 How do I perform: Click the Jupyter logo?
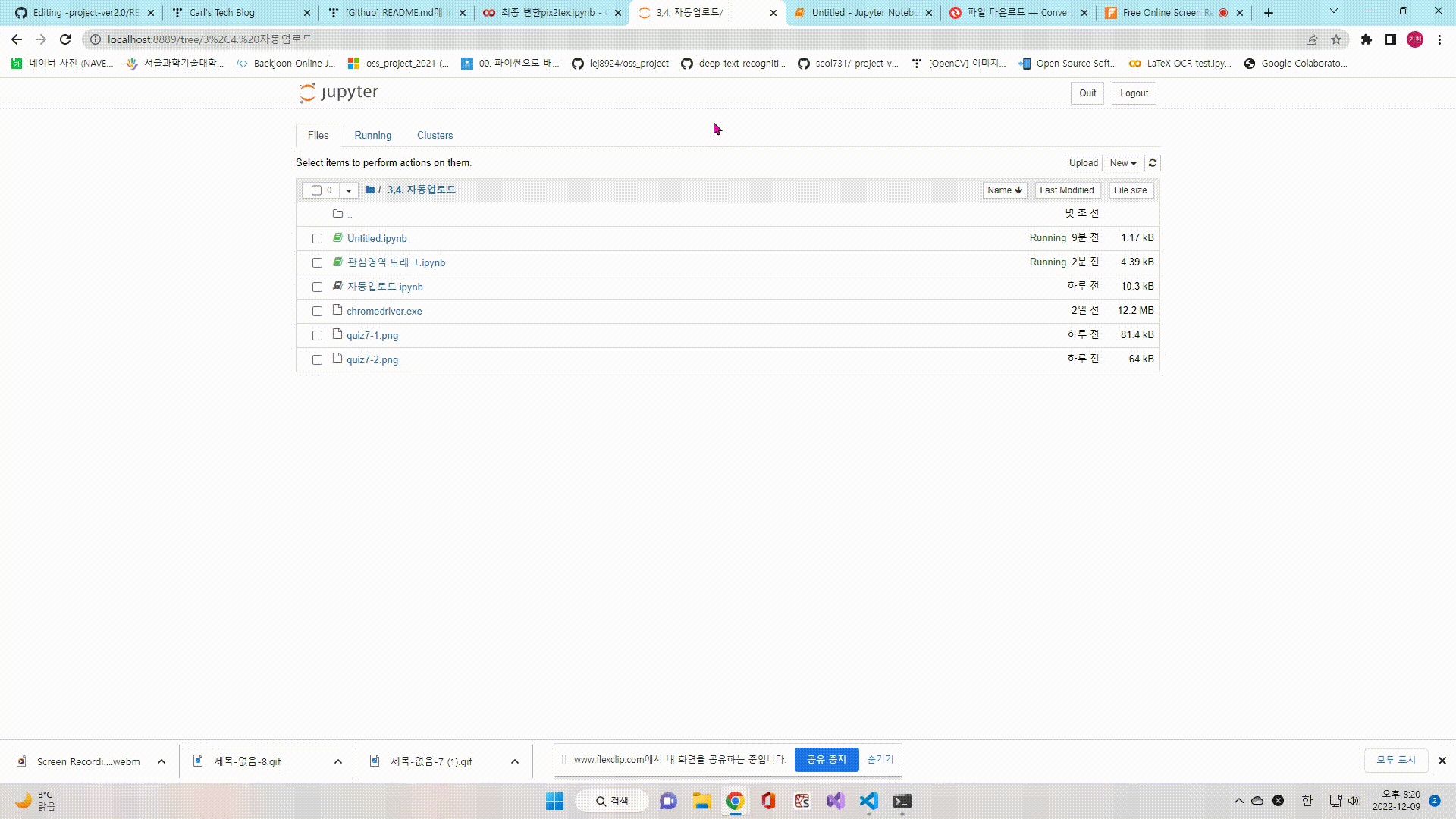pyautogui.click(x=338, y=93)
